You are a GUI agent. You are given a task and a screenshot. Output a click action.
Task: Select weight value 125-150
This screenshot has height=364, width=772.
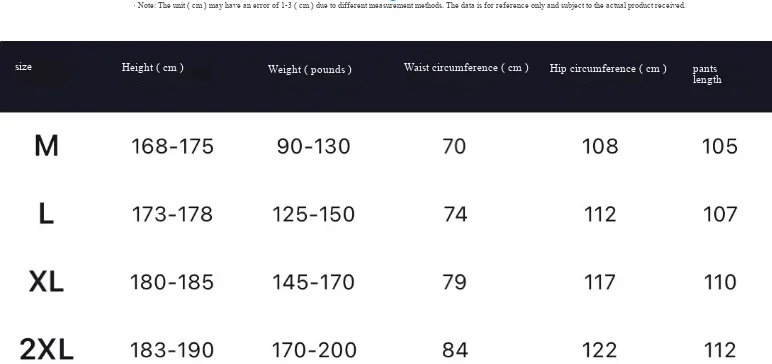click(x=313, y=214)
